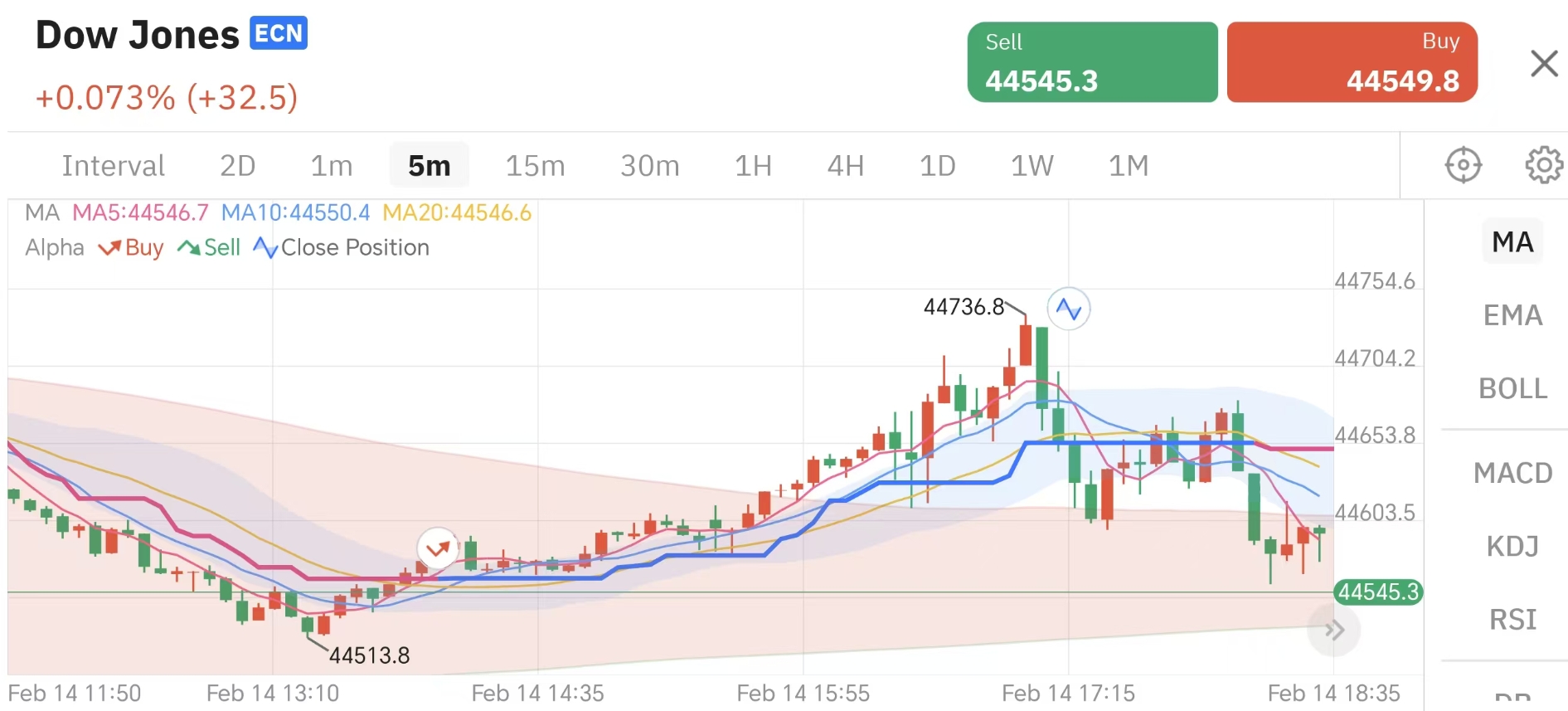Click the current price label 44545.3 on axis
This screenshot has width=1568, height=711.
1377,592
